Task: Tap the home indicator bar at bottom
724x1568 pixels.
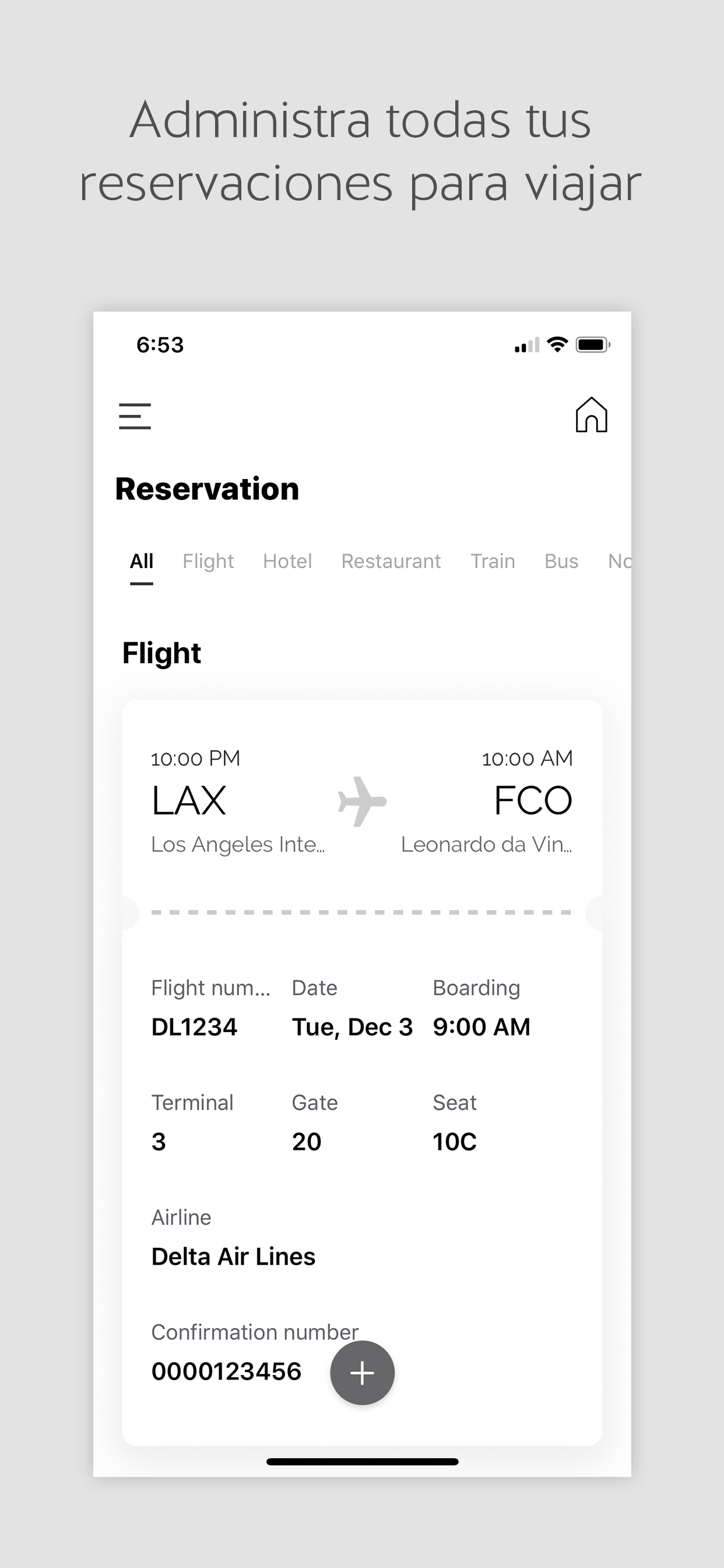Action: [x=363, y=1461]
